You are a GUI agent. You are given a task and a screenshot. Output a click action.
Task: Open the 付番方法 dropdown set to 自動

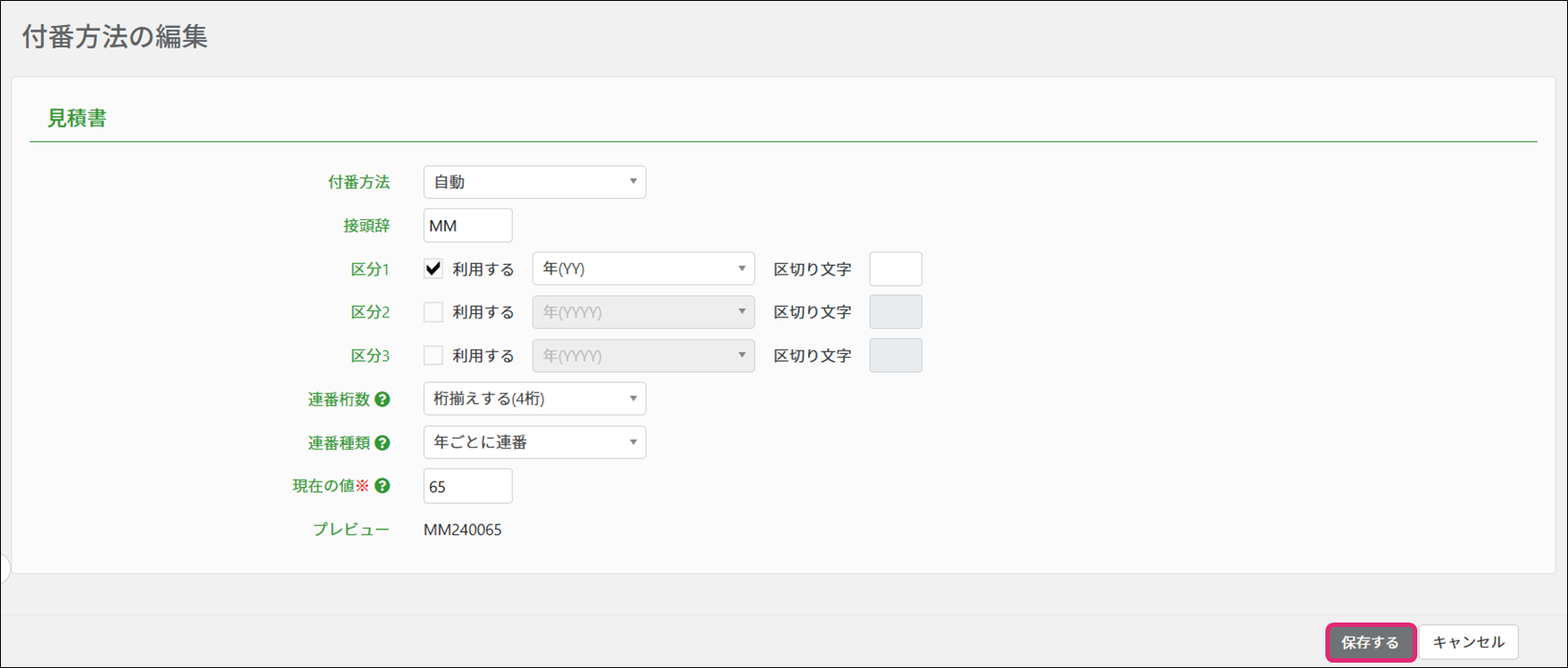(x=534, y=182)
